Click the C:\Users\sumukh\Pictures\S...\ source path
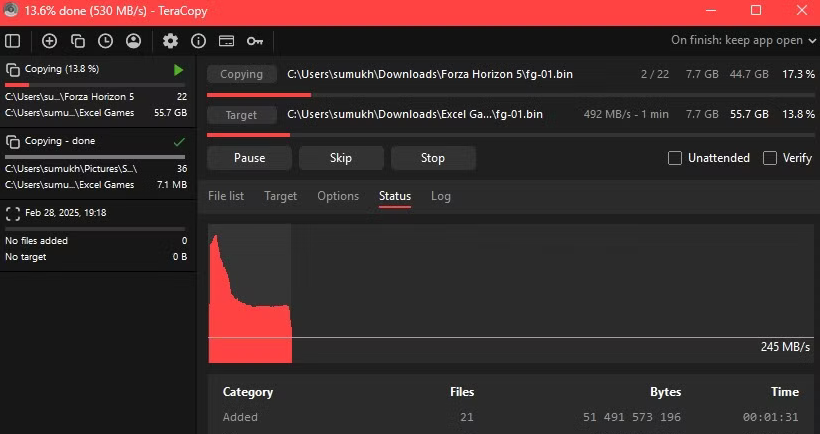The width and height of the screenshot is (820, 434). (x=71, y=169)
